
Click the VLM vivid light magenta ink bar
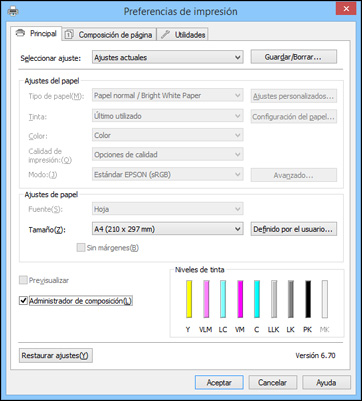[206, 299]
